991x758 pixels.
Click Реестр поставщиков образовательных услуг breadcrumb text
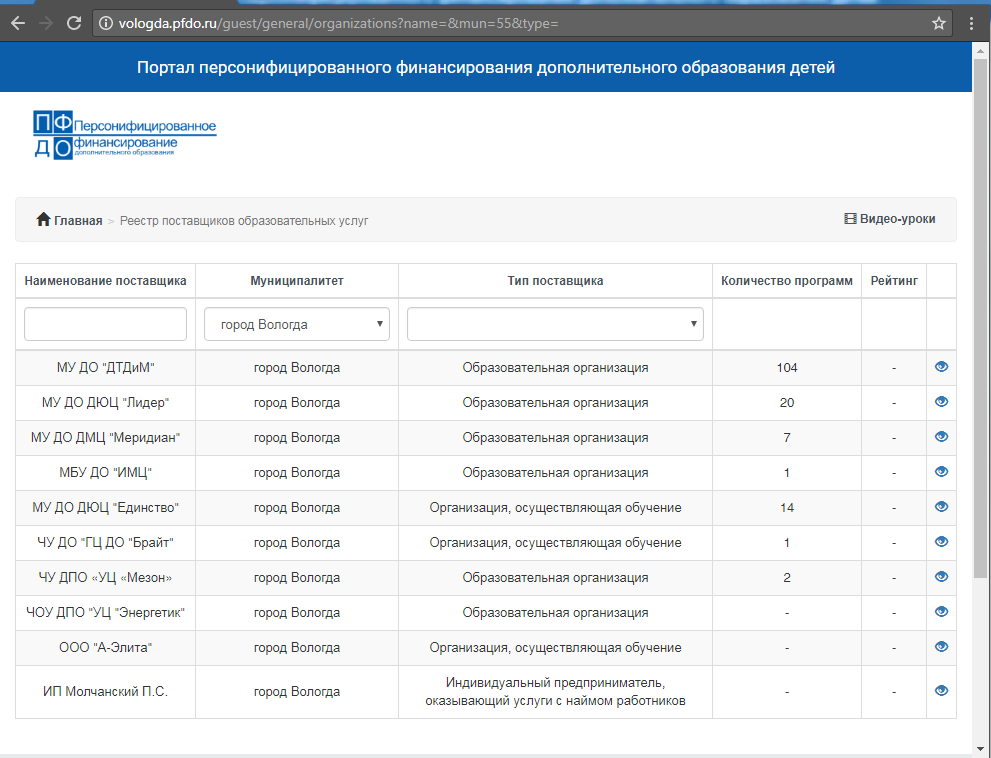coord(244,221)
